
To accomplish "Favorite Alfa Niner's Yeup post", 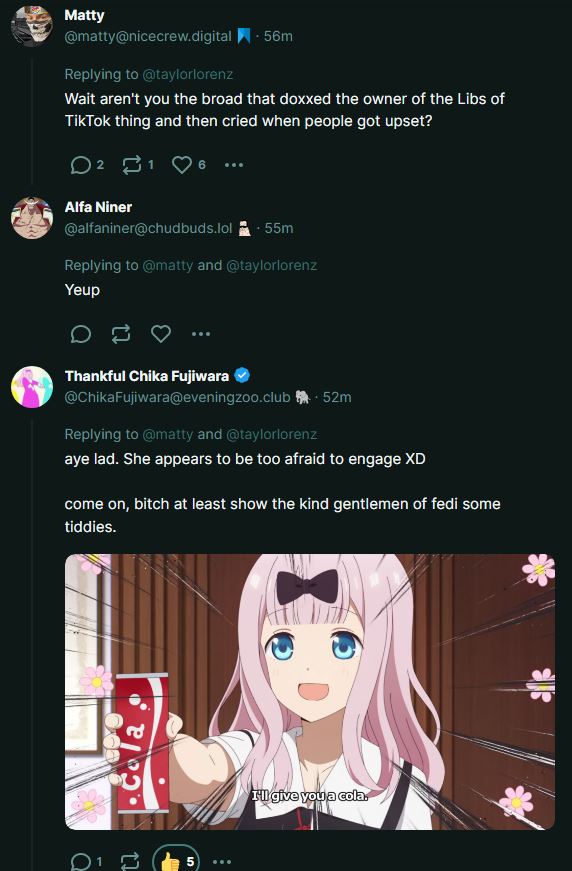I will [x=161, y=334].
